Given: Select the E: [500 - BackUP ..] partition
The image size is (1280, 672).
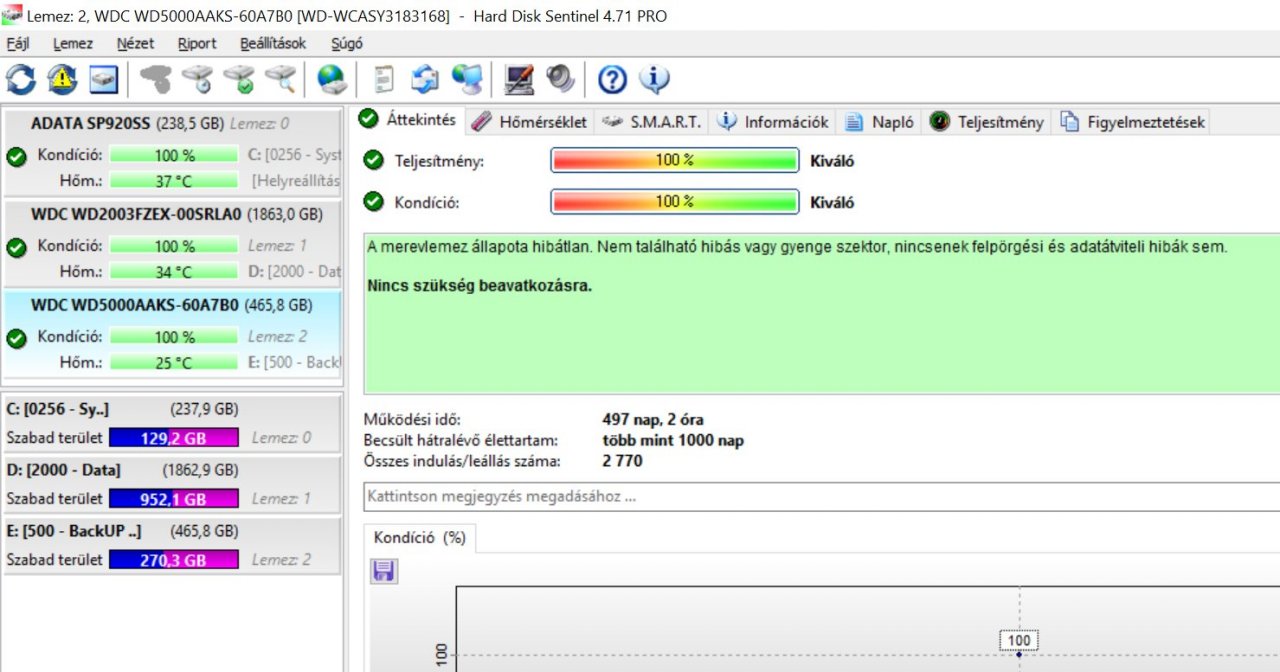Looking at the screenshot, I should [172, 545].
